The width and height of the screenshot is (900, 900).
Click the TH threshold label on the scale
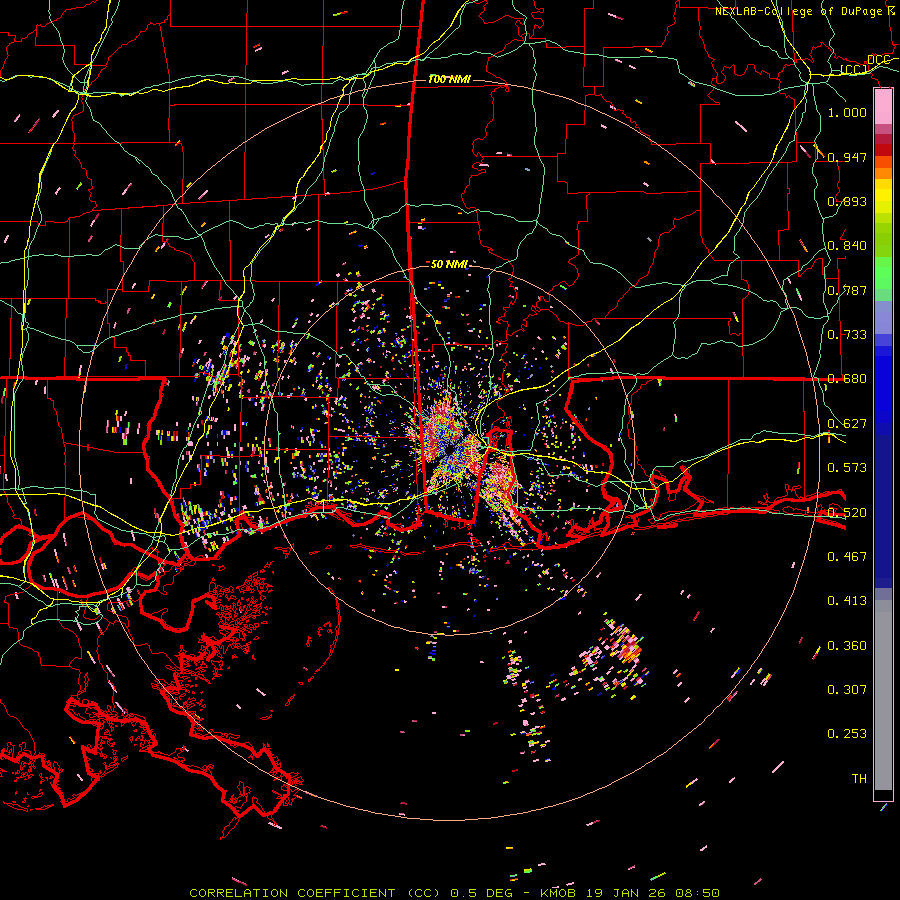click(x=859, y=779)
